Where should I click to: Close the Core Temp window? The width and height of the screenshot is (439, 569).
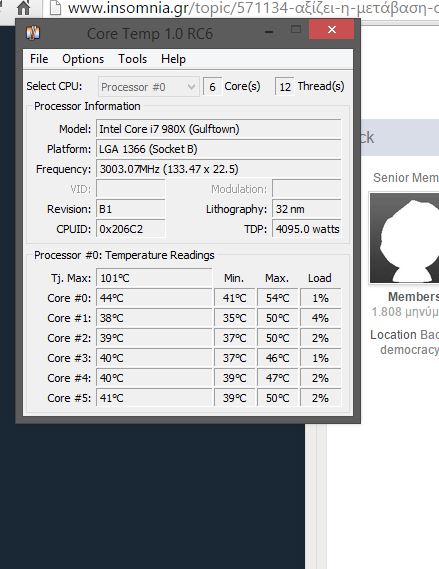[x=332, y=29]
